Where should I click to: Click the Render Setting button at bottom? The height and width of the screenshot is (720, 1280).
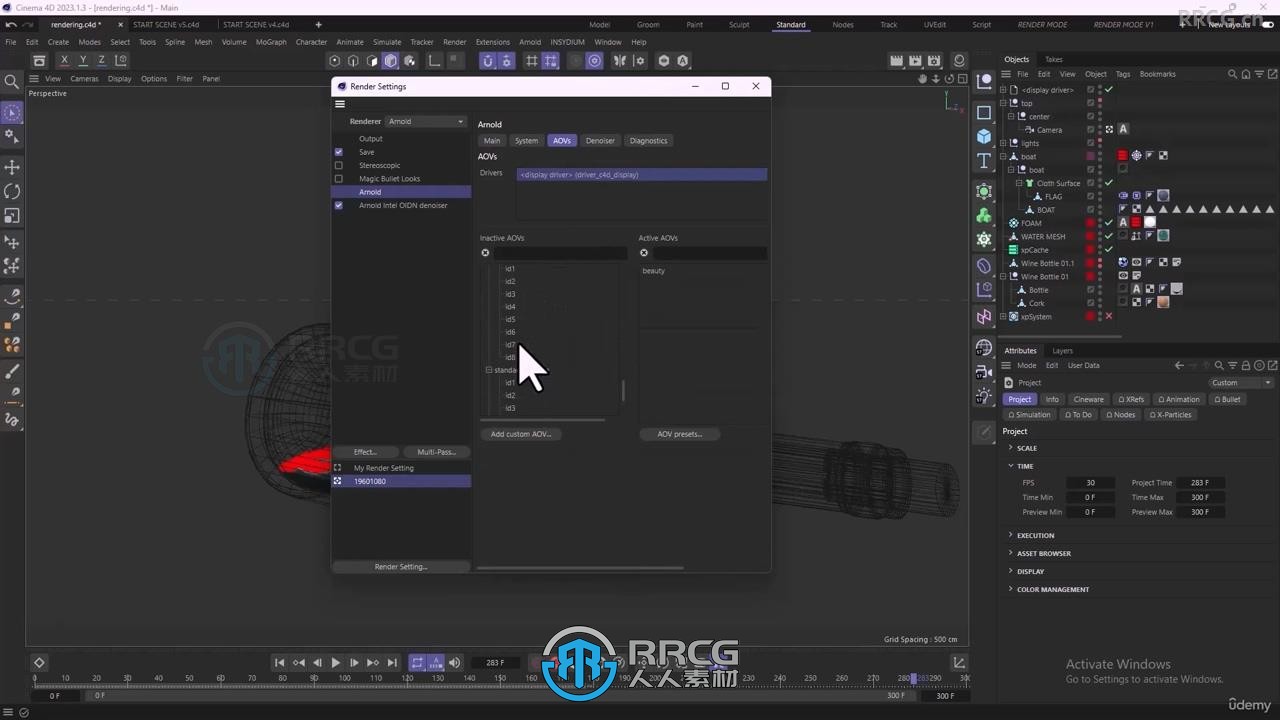click(401, 567)
